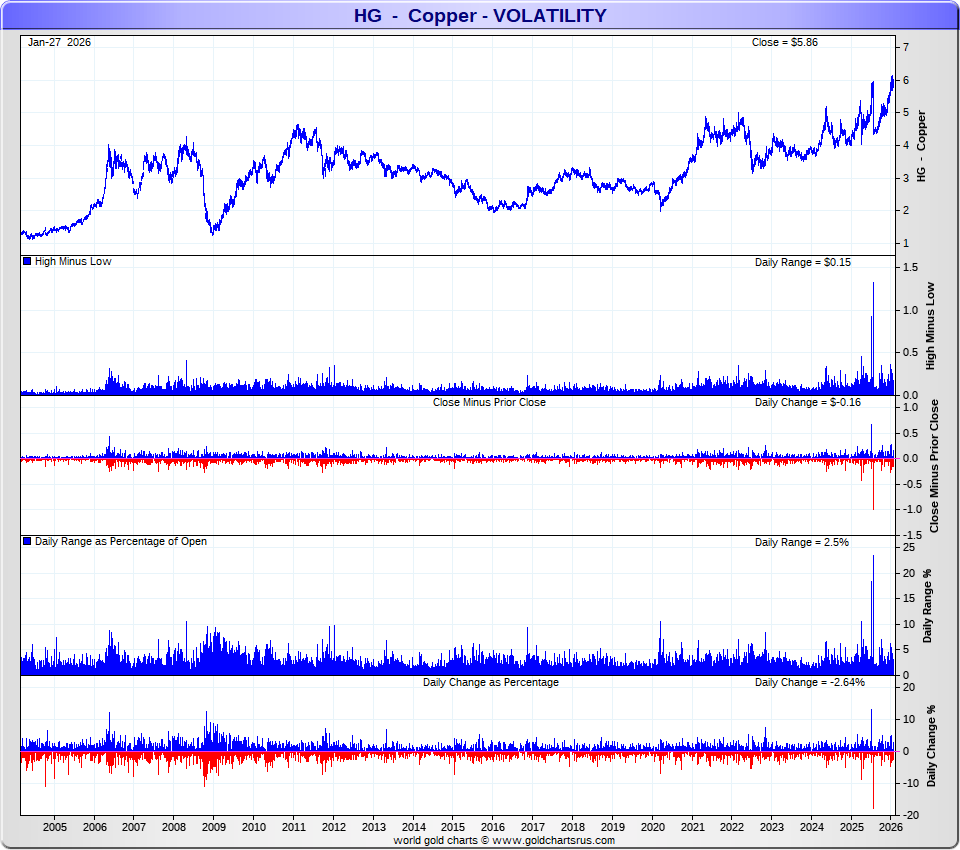The height and width of the screenshot is (850, 960).
Task: Click the 2026 price peak in copper chart
Action: [x=892, y=78]
